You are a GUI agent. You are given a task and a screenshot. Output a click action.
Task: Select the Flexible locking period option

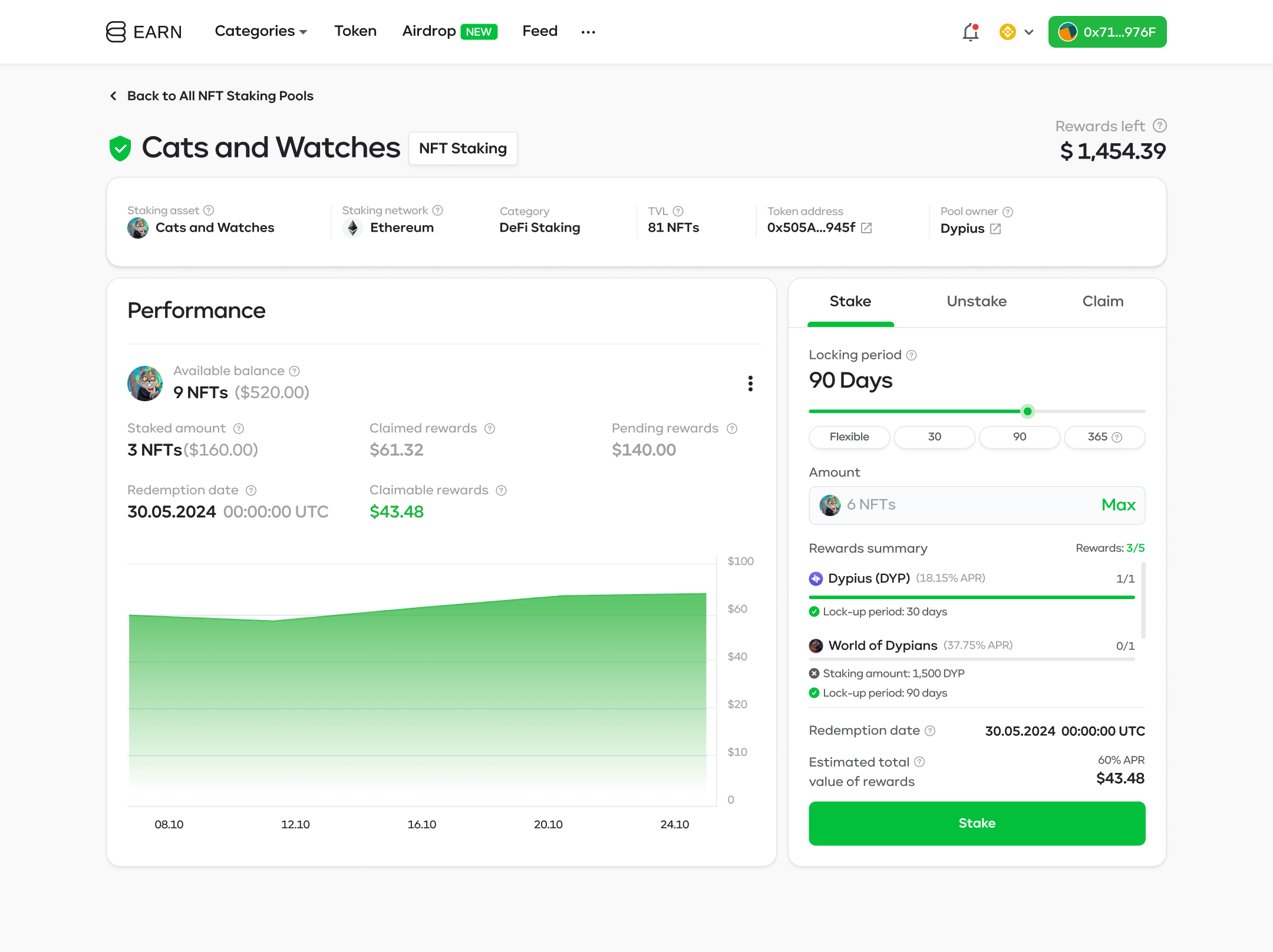coord(849,437)
